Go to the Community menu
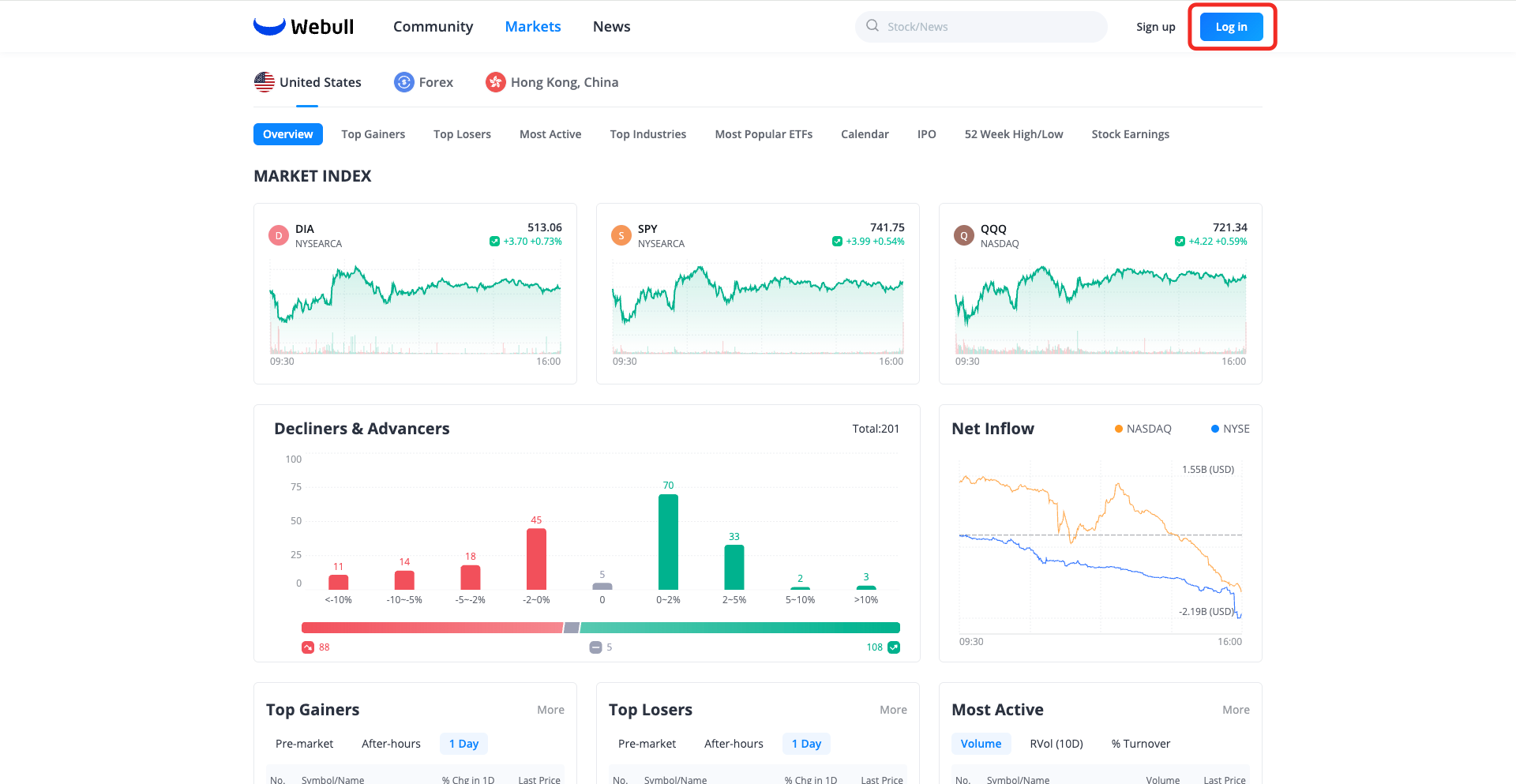Image resolution: width=1516 pixels, height=784 pixels. pos(433,27)
